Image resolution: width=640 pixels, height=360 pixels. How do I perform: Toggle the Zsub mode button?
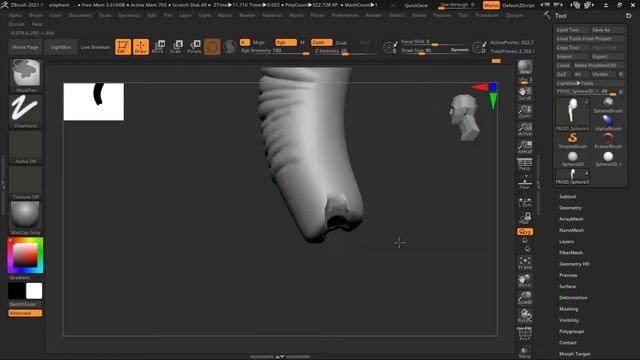341,42
